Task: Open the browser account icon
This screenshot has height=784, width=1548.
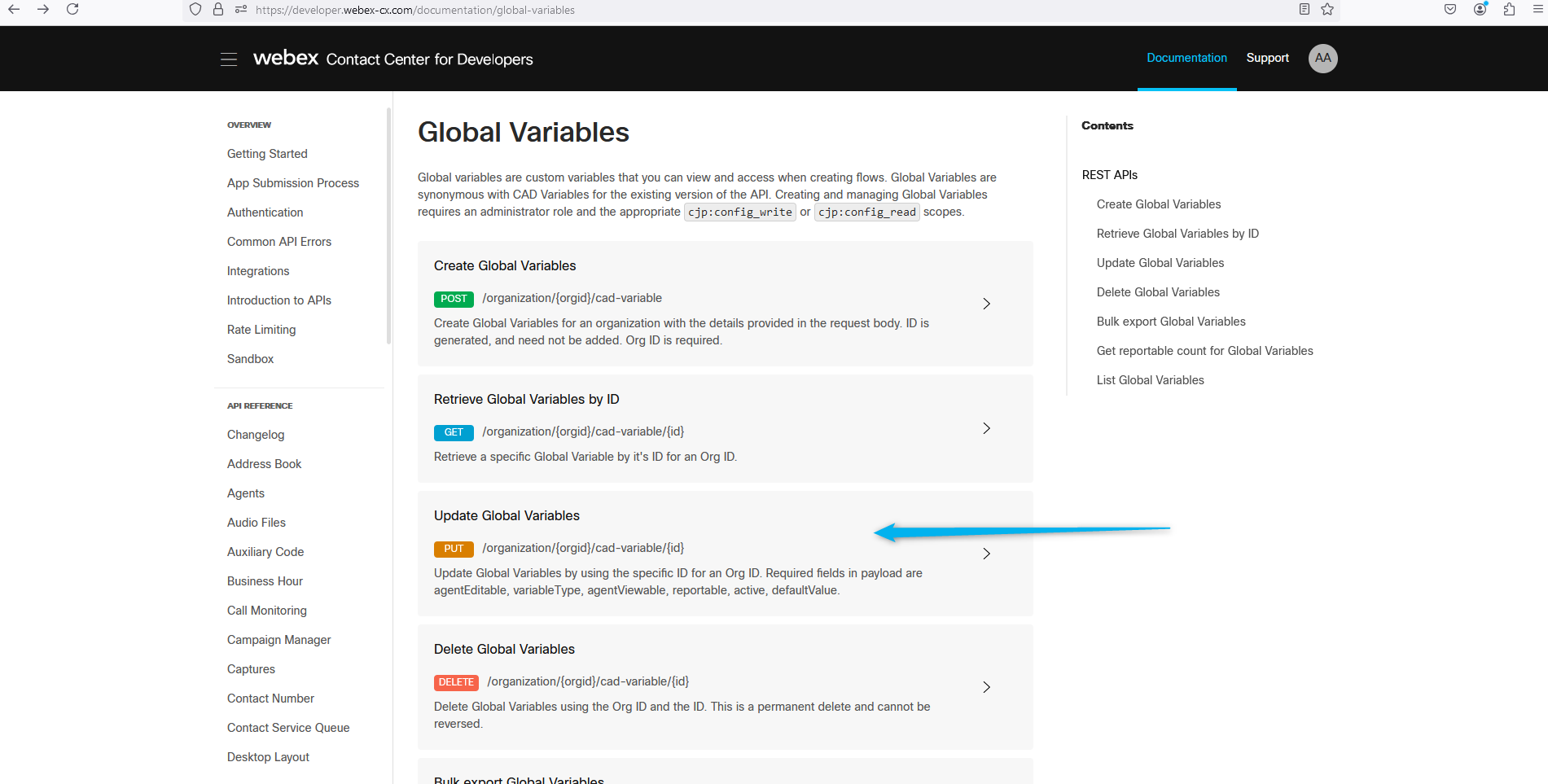Action: (x=1480, y=10)
